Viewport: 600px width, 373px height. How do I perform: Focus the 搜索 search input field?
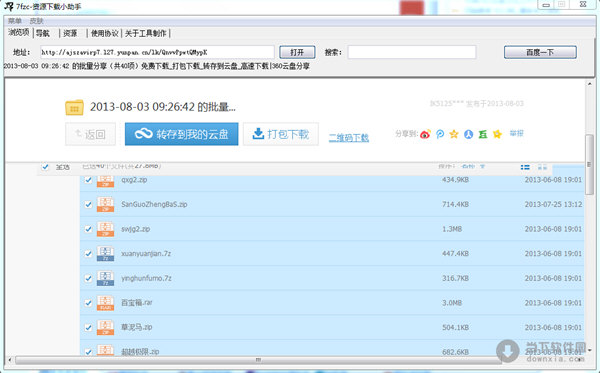(412, 52)
